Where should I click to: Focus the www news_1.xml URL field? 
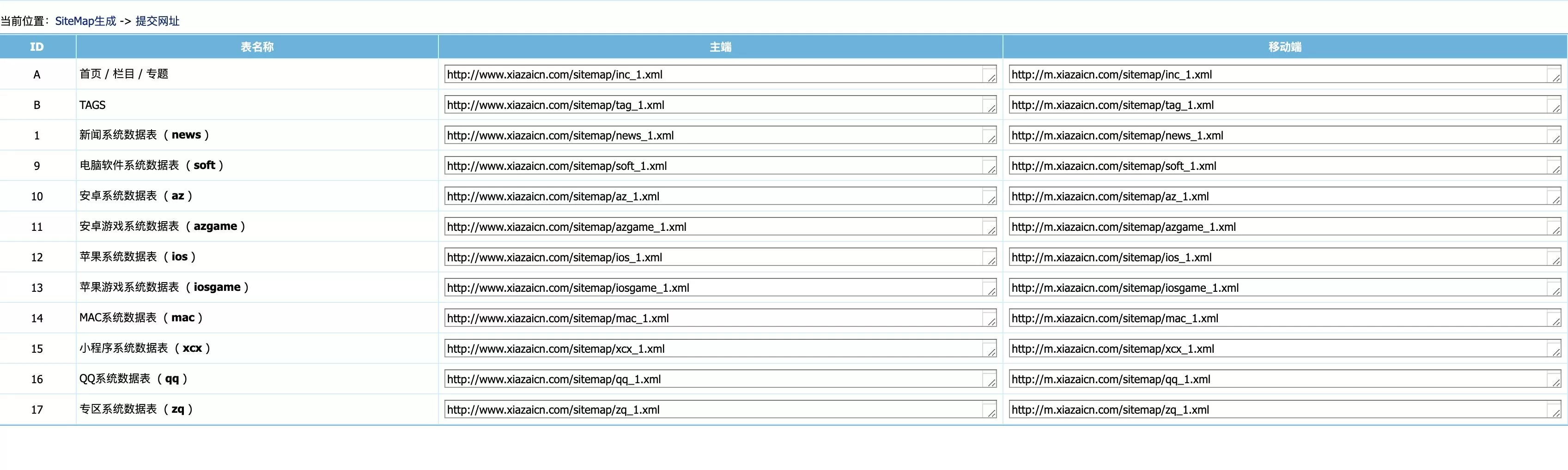point(720,135)
